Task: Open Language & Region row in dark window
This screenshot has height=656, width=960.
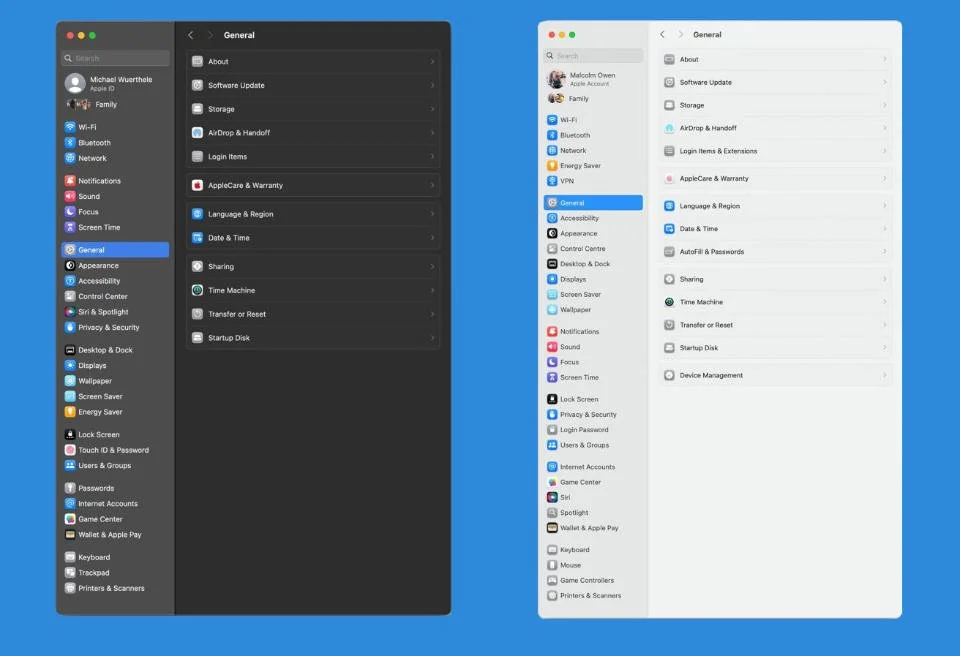Action: tap(313, 214)
